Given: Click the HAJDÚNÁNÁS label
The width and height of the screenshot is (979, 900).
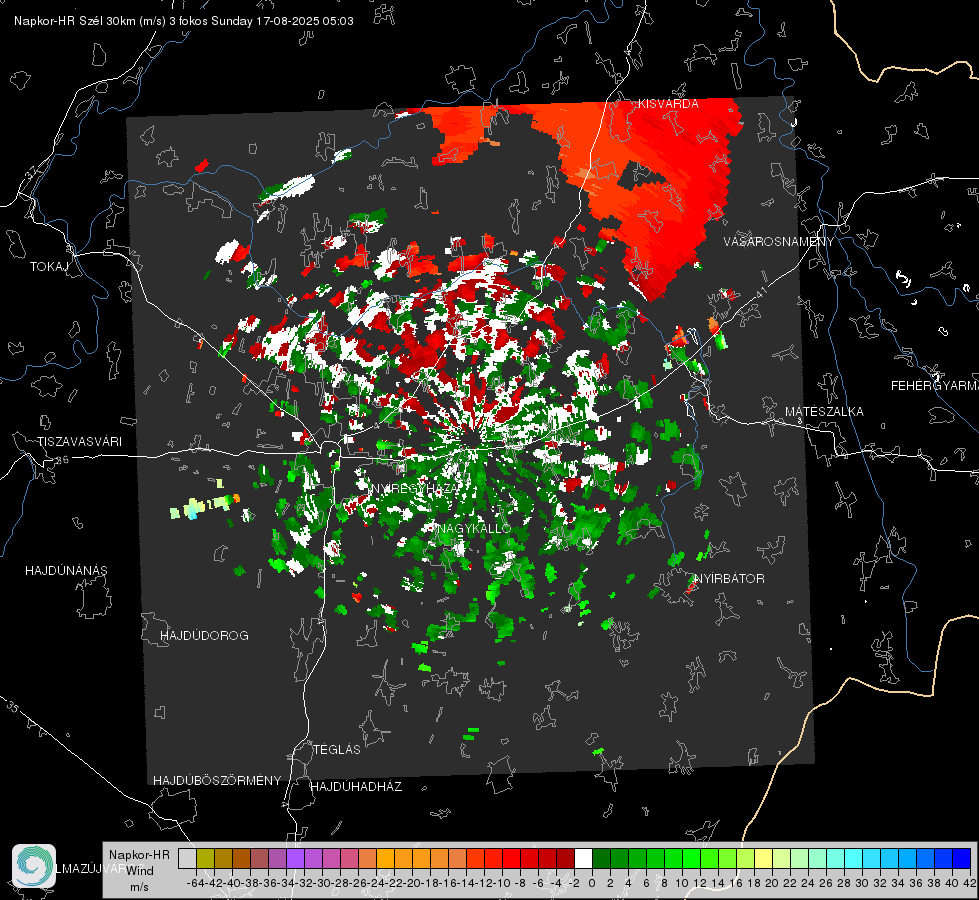Looking at the screenshot, I should (x=66, y=570).
